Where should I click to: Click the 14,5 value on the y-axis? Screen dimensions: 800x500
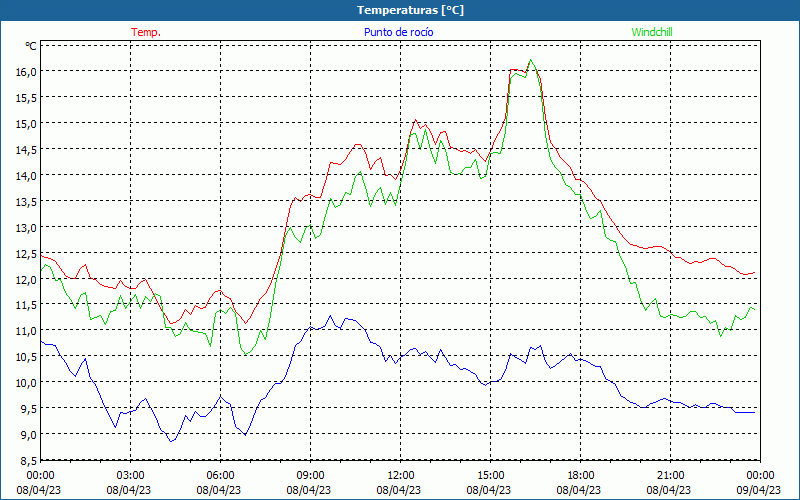[26, 149]
